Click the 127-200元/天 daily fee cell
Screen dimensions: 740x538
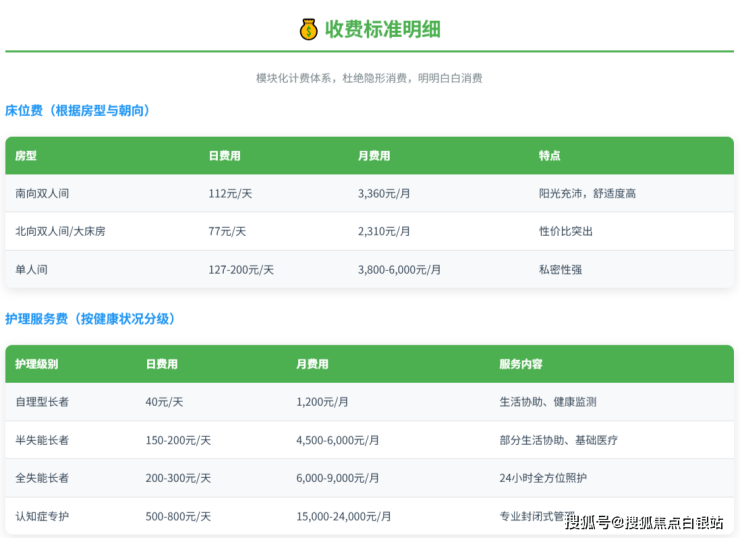coord(241,269)
